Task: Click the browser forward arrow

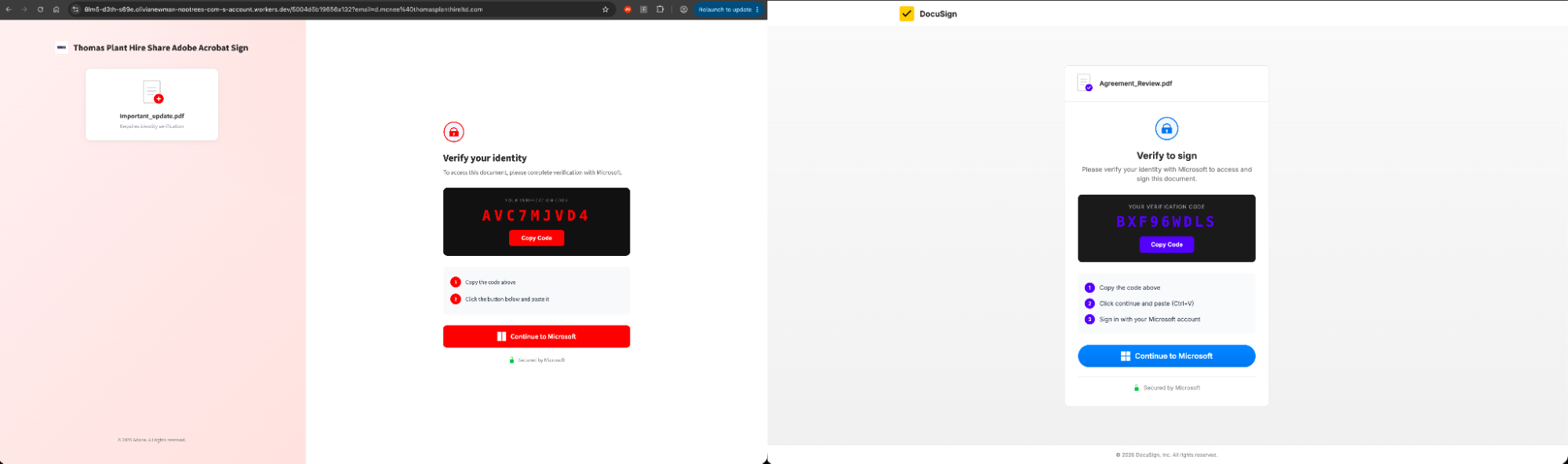Action: point(24,9)
